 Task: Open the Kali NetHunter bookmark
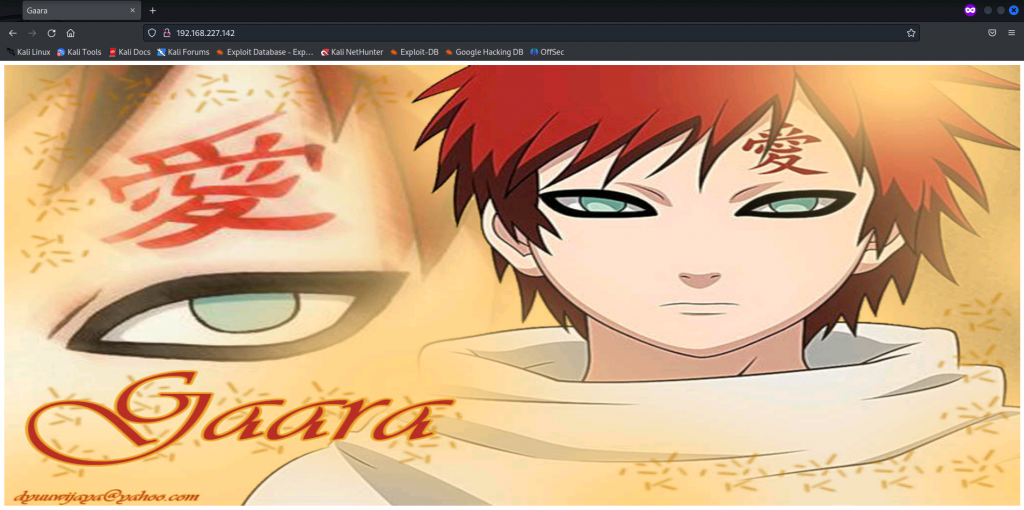tap(351, 52)
